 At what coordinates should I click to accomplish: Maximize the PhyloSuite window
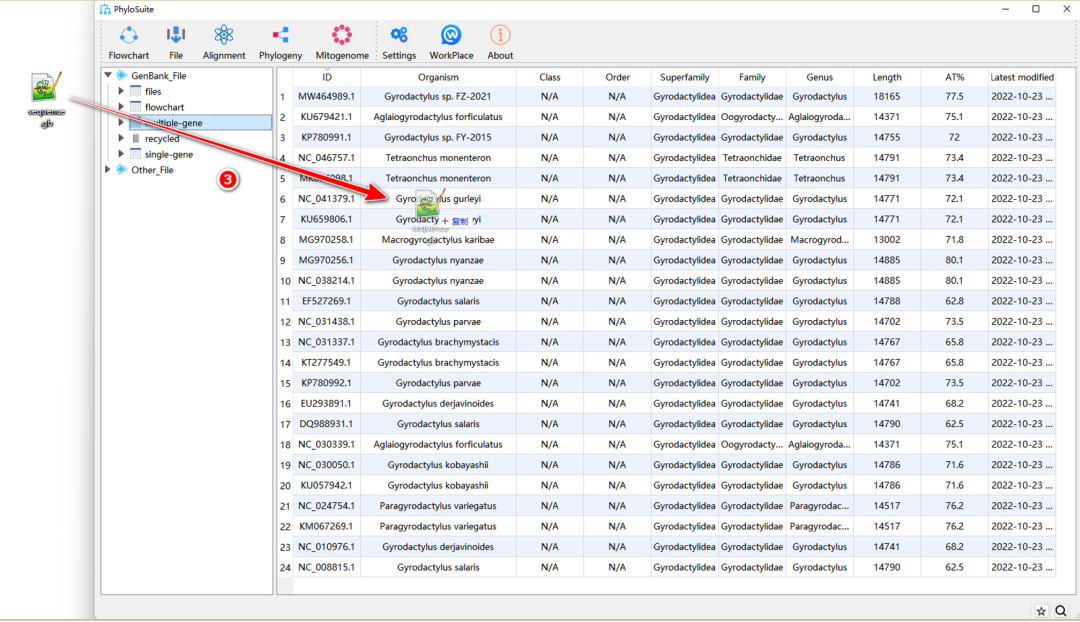(1035, 9)
